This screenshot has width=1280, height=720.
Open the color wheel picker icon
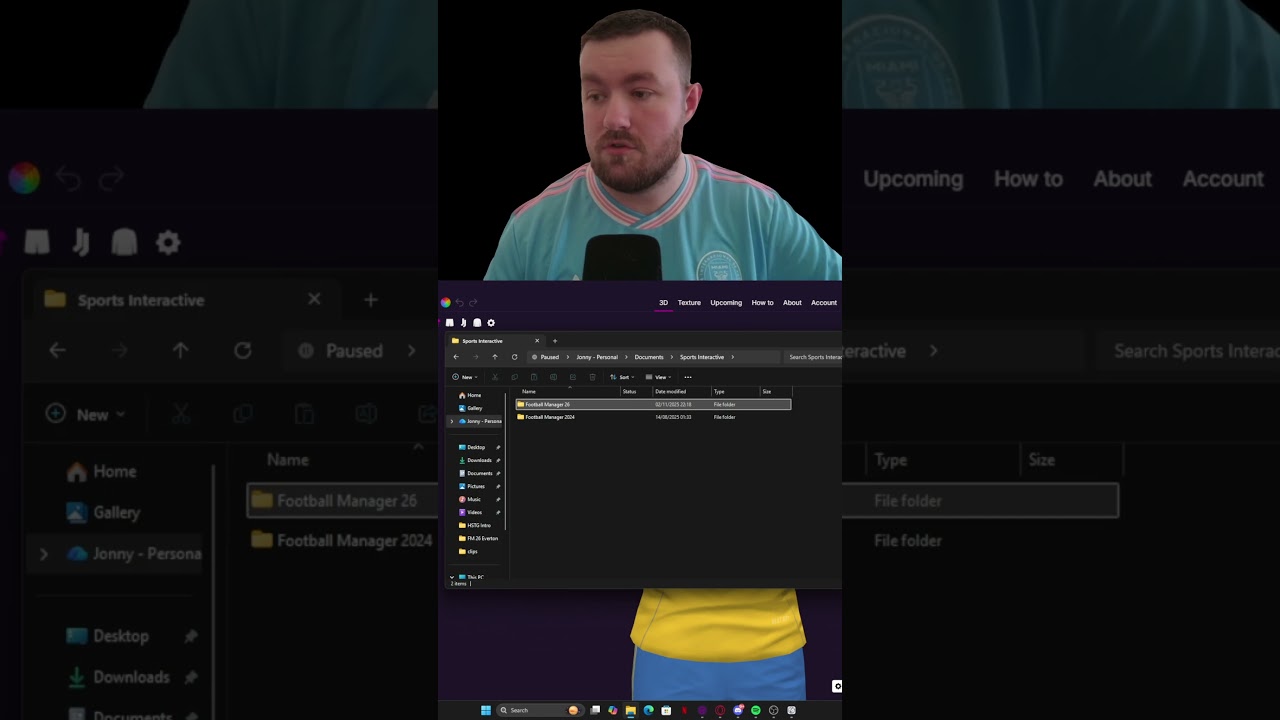click(445, 302)
